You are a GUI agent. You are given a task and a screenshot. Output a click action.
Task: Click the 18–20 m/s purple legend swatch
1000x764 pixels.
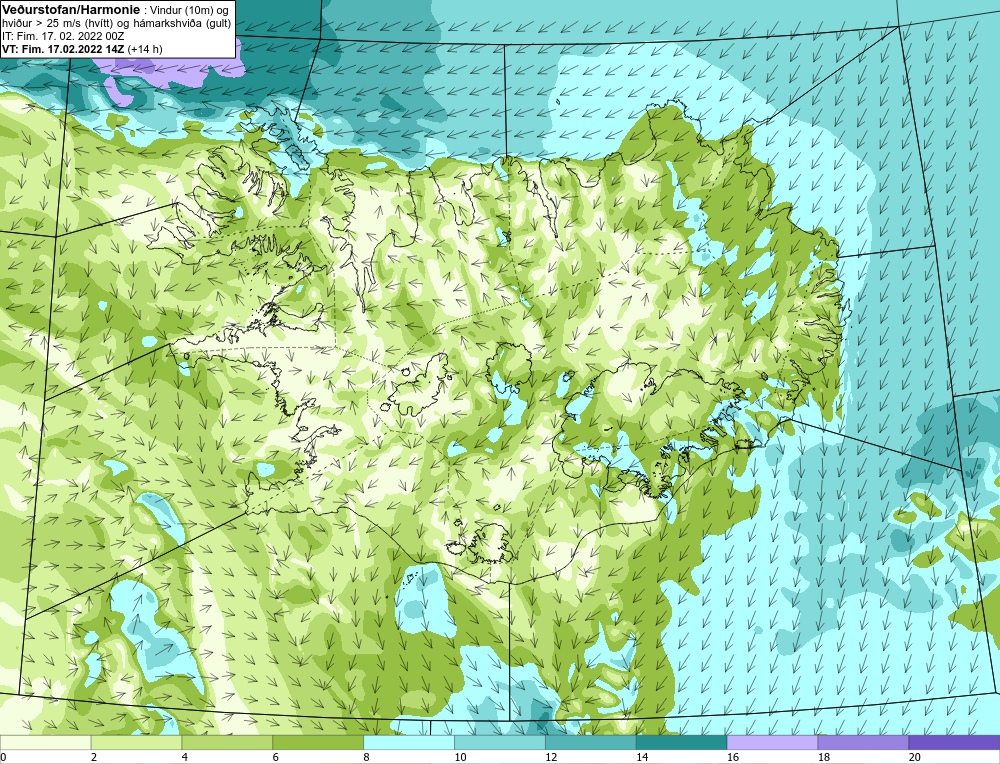(x=863, y=742)
